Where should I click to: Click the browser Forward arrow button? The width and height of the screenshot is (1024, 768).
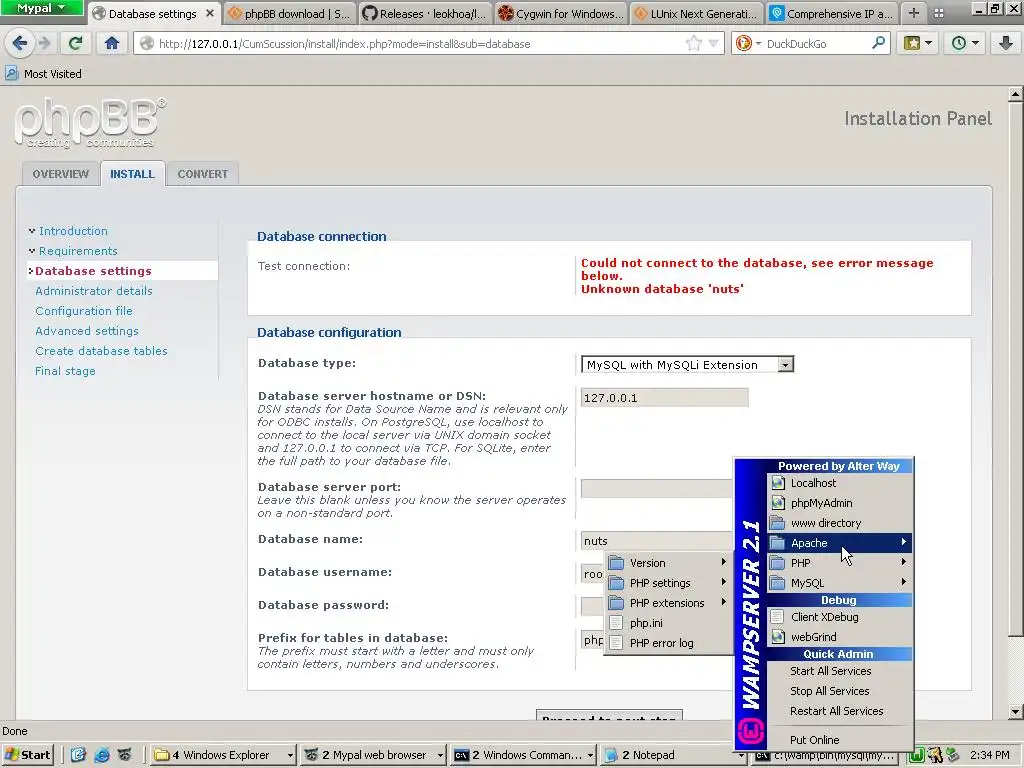tap(44, 44)
